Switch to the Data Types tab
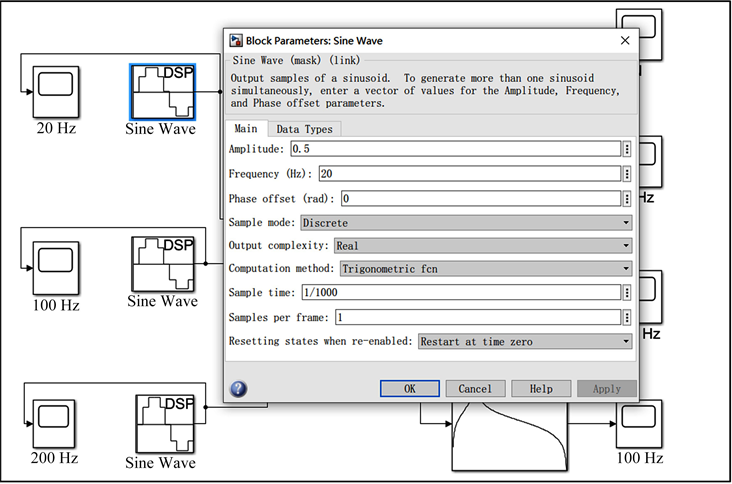 coord(305,129)
